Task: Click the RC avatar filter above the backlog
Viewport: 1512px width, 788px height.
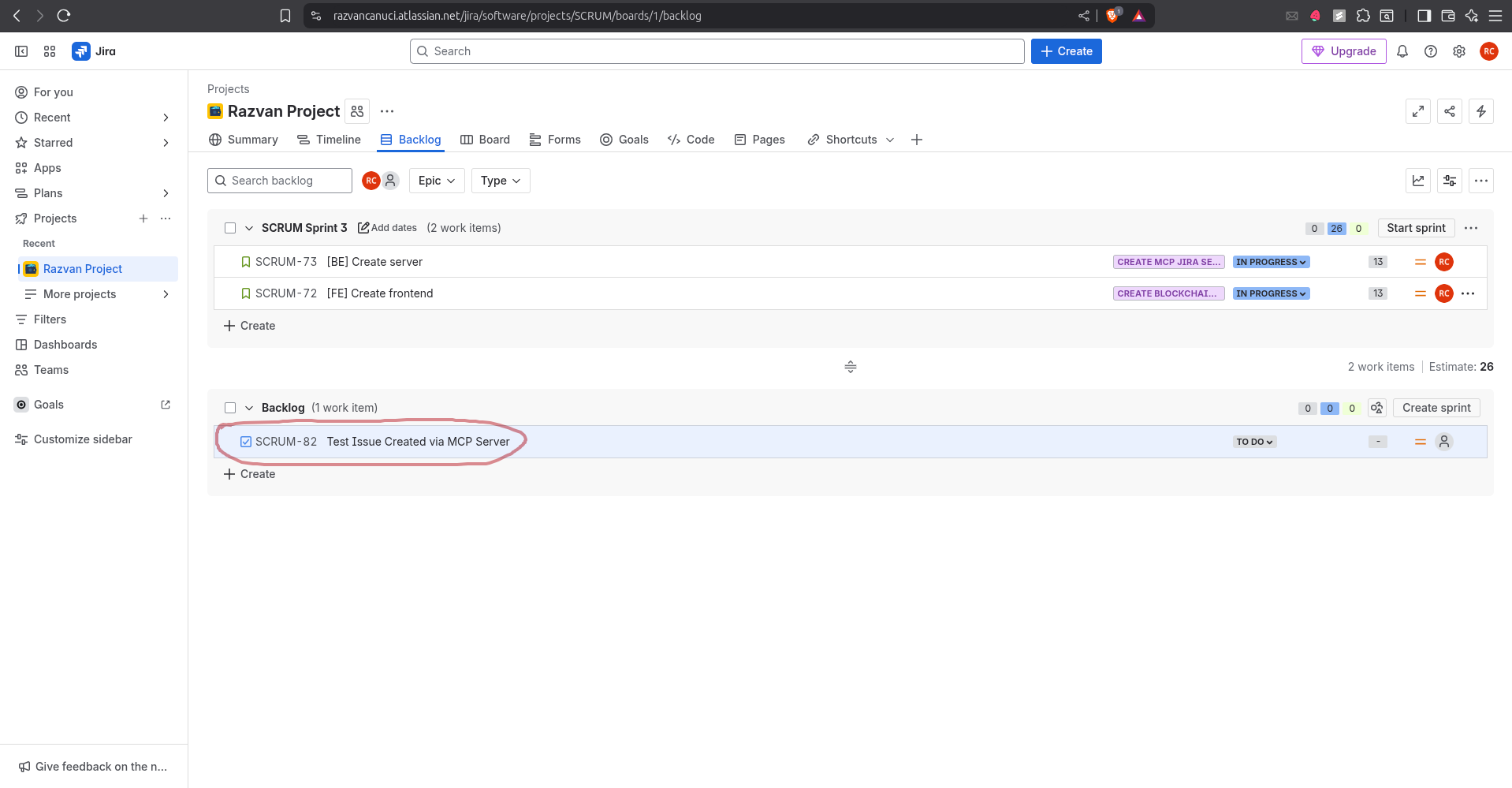Action: coord(371,180)
